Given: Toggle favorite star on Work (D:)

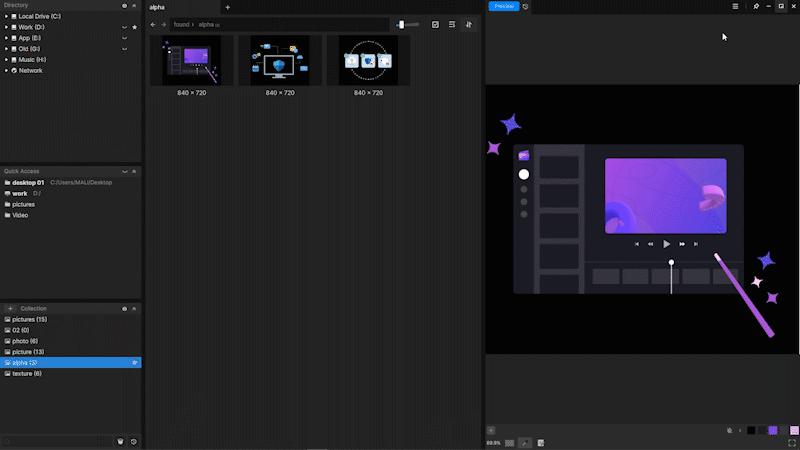Looking at the screenshot, I should (135, 27).
